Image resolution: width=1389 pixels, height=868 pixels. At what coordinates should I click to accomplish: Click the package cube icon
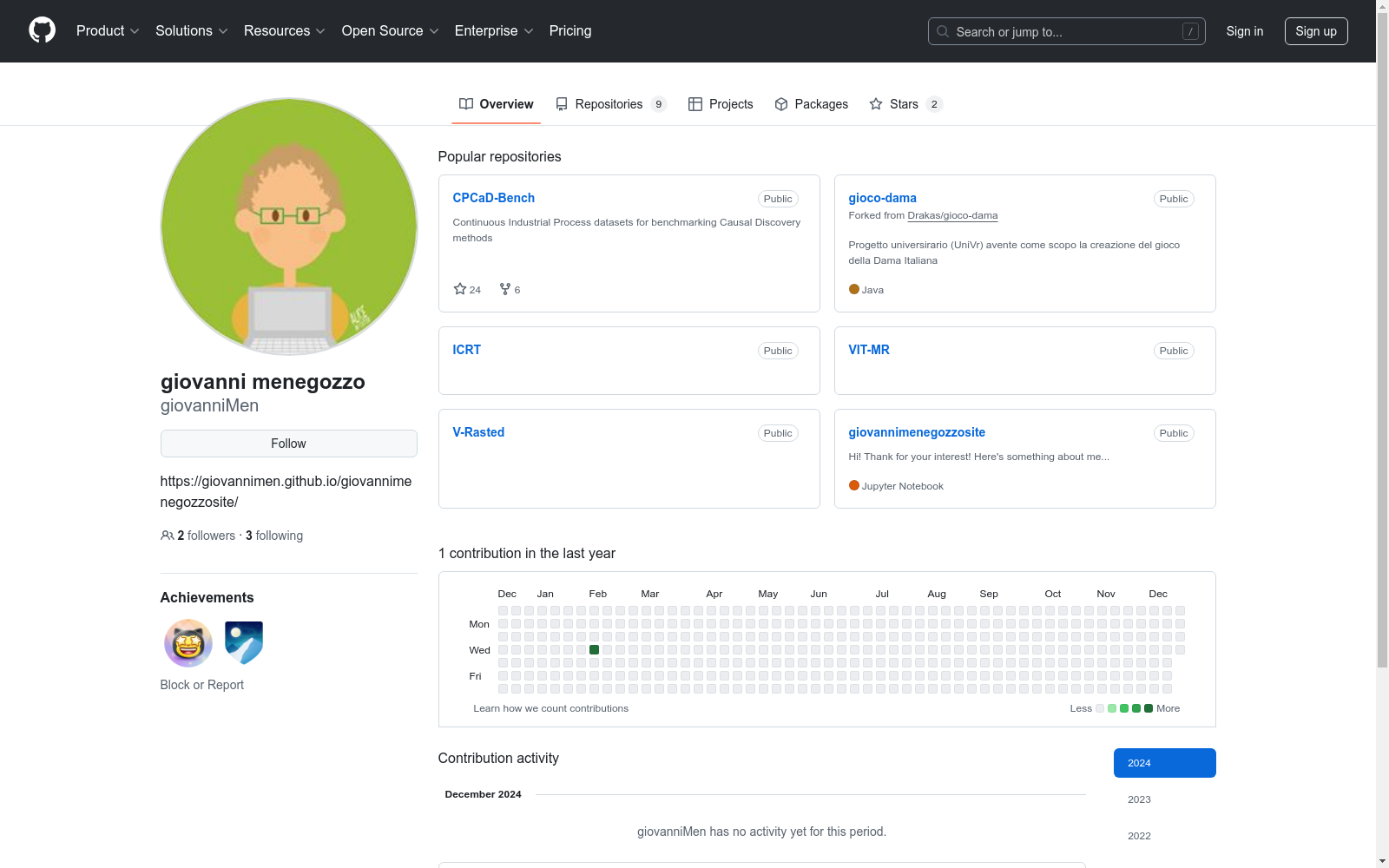click(x=781, y=104)
